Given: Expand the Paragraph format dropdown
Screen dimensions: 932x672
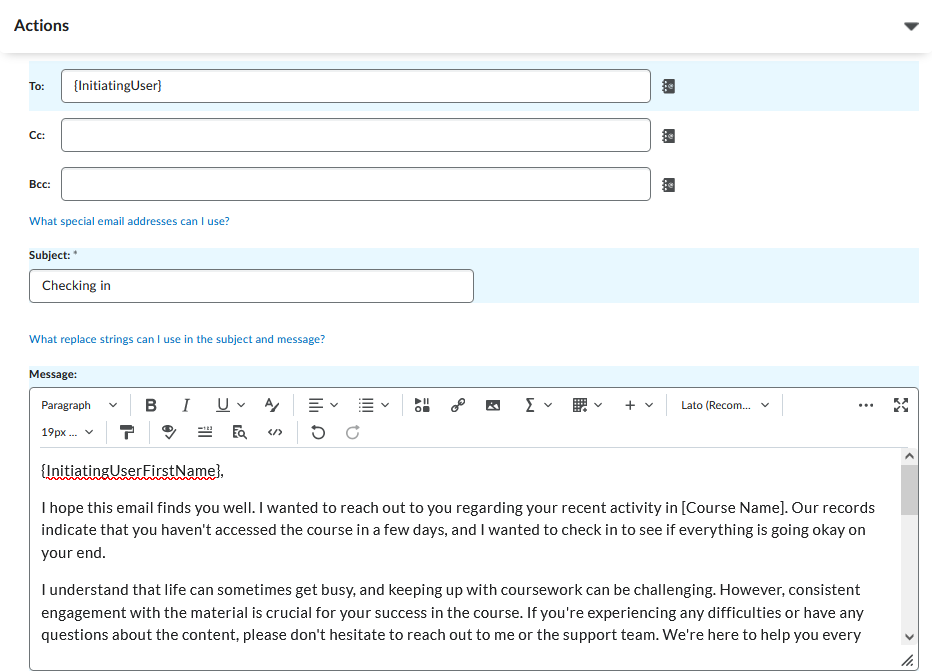Looking at the screenshot, I should pos(79,405).
